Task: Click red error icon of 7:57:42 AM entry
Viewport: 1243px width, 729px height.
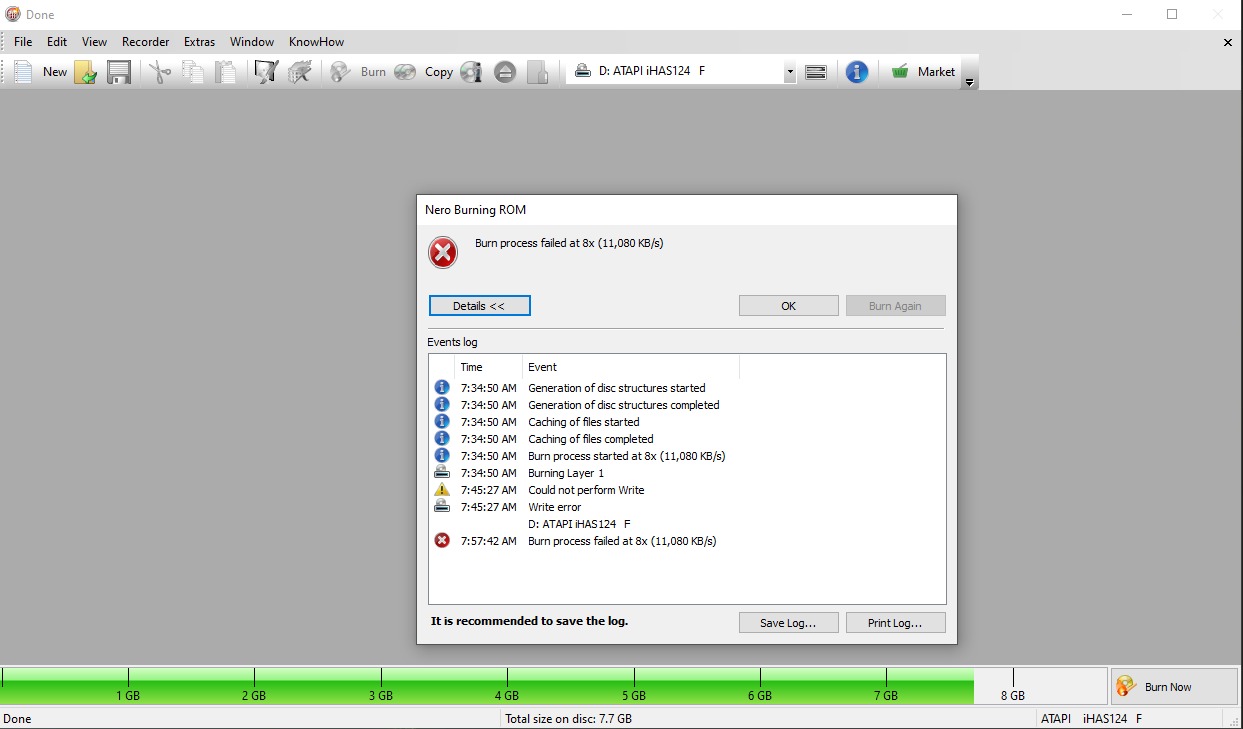Action: (442, 540)
